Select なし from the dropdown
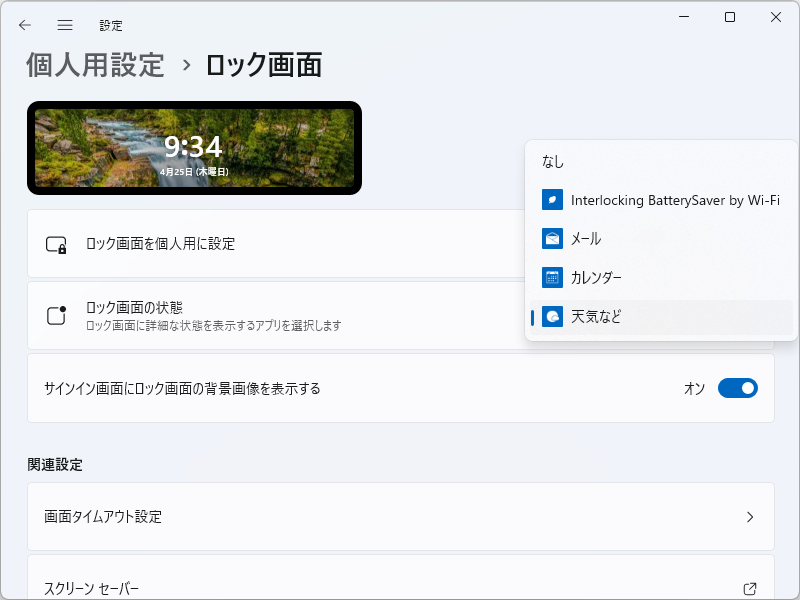This screenshot has height=600, width=800. tap(554, 160)
